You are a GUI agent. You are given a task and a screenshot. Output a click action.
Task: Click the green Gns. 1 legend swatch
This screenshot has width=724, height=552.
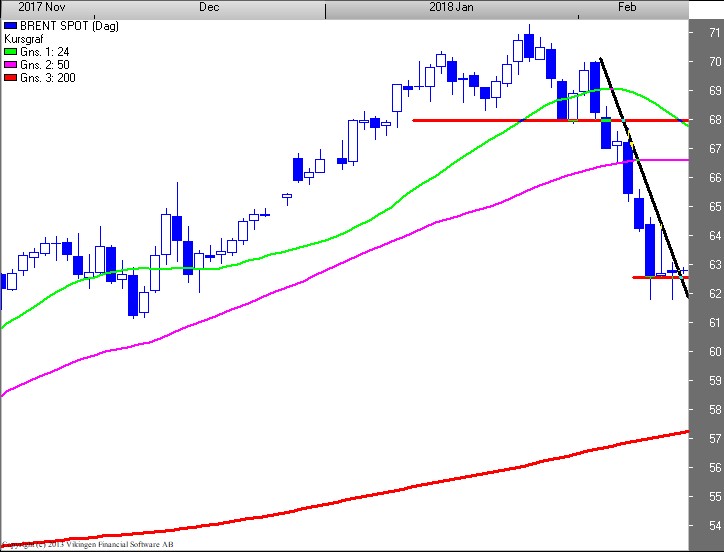(11, 51)
